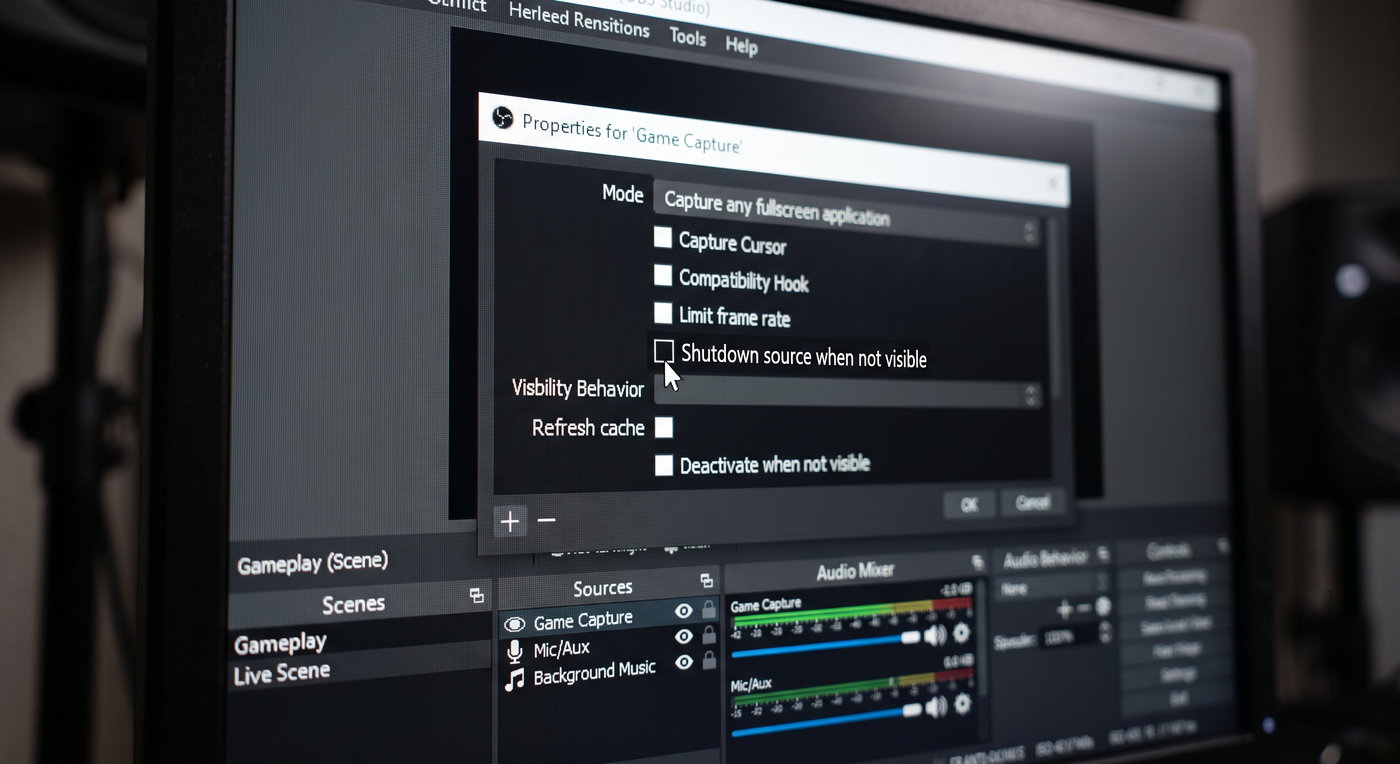This screenshot has height=764, width=1400.
Task: Tick the Compatibility Hook checkbox
Action: pos(663,276)
